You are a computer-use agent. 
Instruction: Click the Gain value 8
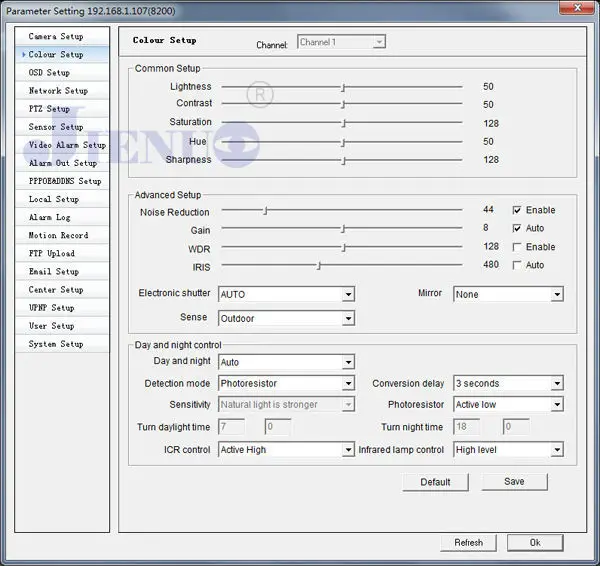point(486,228)
